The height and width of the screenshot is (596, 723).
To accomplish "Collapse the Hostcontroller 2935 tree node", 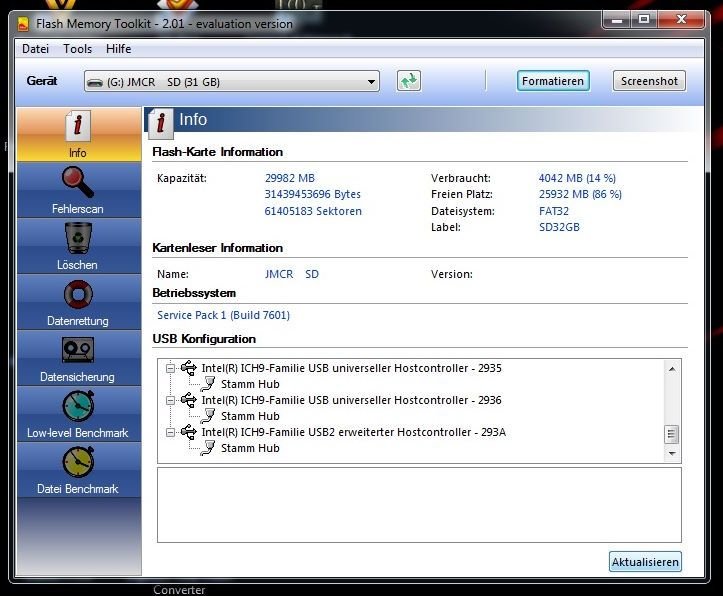I will 171,368.
